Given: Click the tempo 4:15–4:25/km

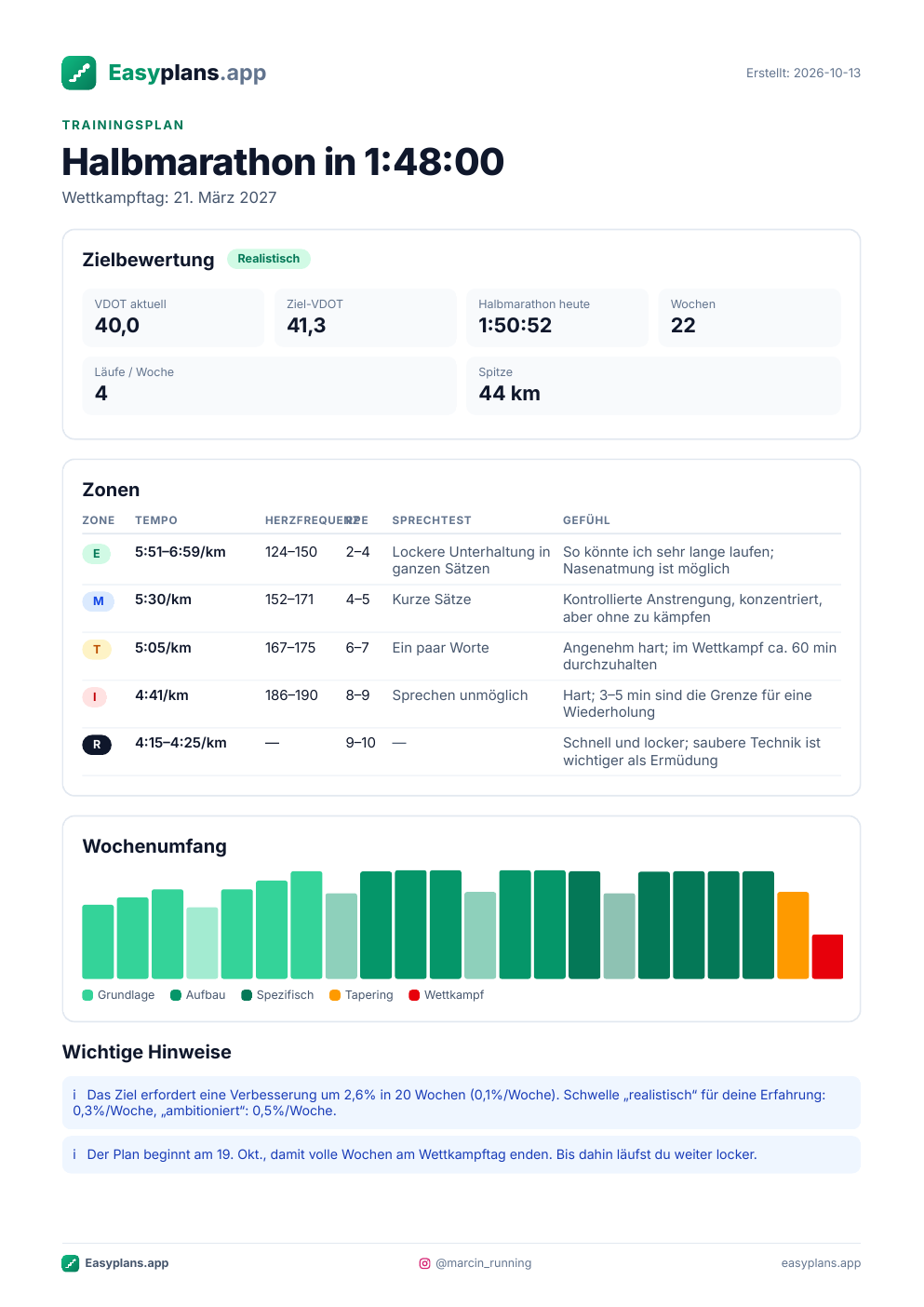Looking at the screenshot, I should coord(181,743).
